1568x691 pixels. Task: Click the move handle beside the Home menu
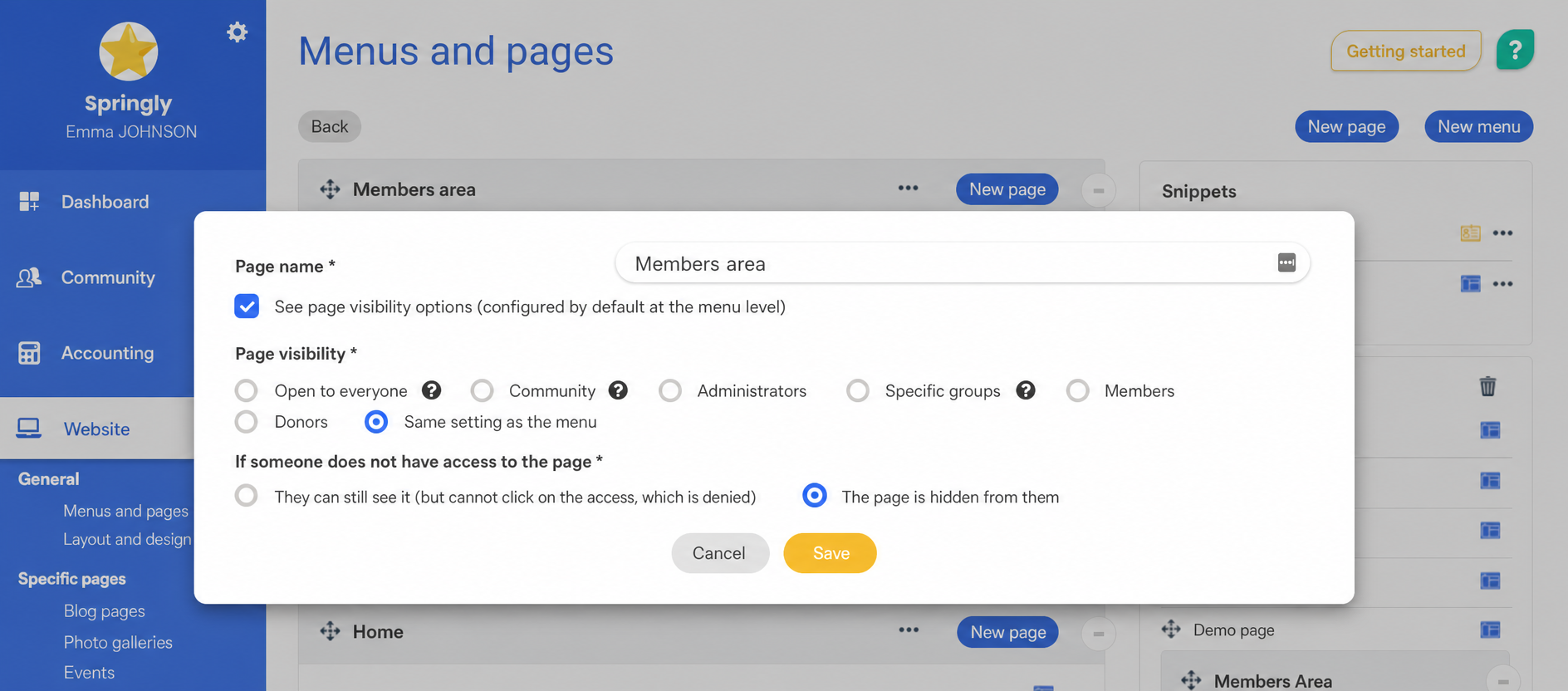[330, 631]
